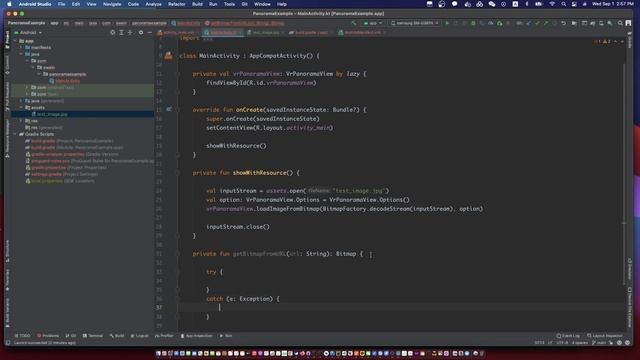
Task: Click the Make Project hammer icon
Action: [x=354, y=23]
